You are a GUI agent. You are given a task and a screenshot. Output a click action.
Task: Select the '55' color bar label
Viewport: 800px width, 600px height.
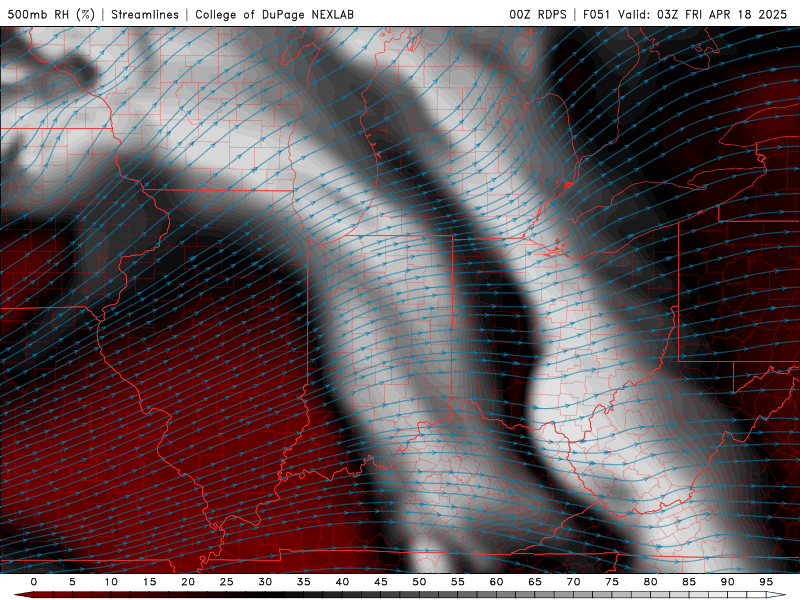pos(458,582)
